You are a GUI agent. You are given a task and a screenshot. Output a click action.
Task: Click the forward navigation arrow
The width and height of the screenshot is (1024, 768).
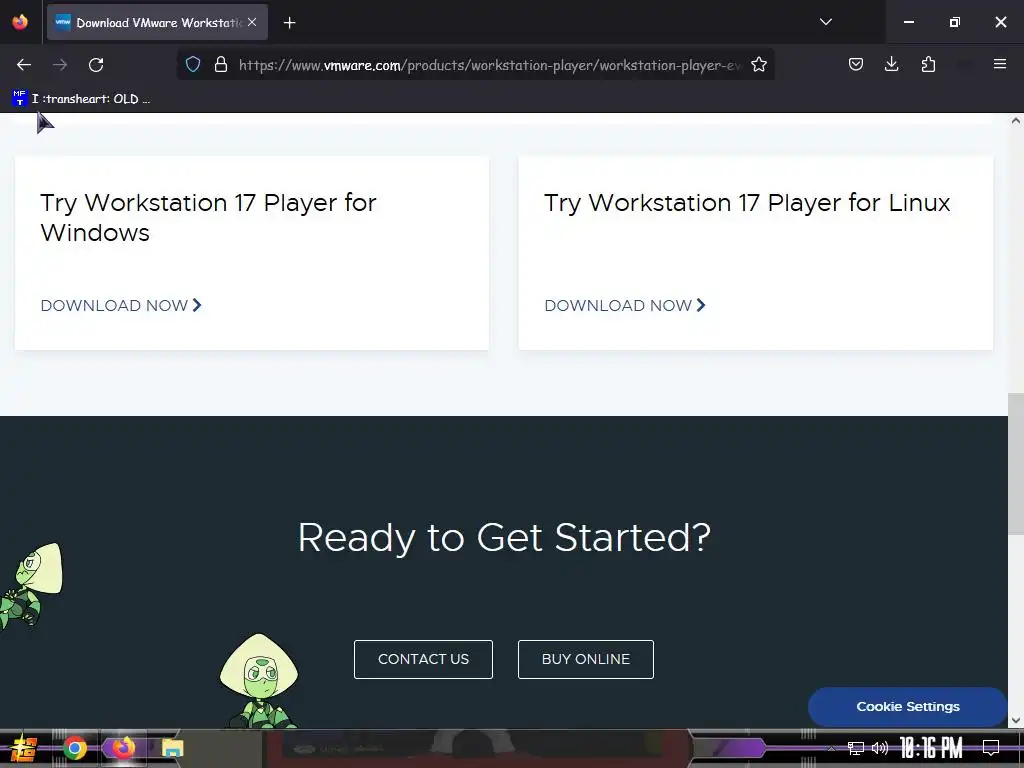(60, 65)
